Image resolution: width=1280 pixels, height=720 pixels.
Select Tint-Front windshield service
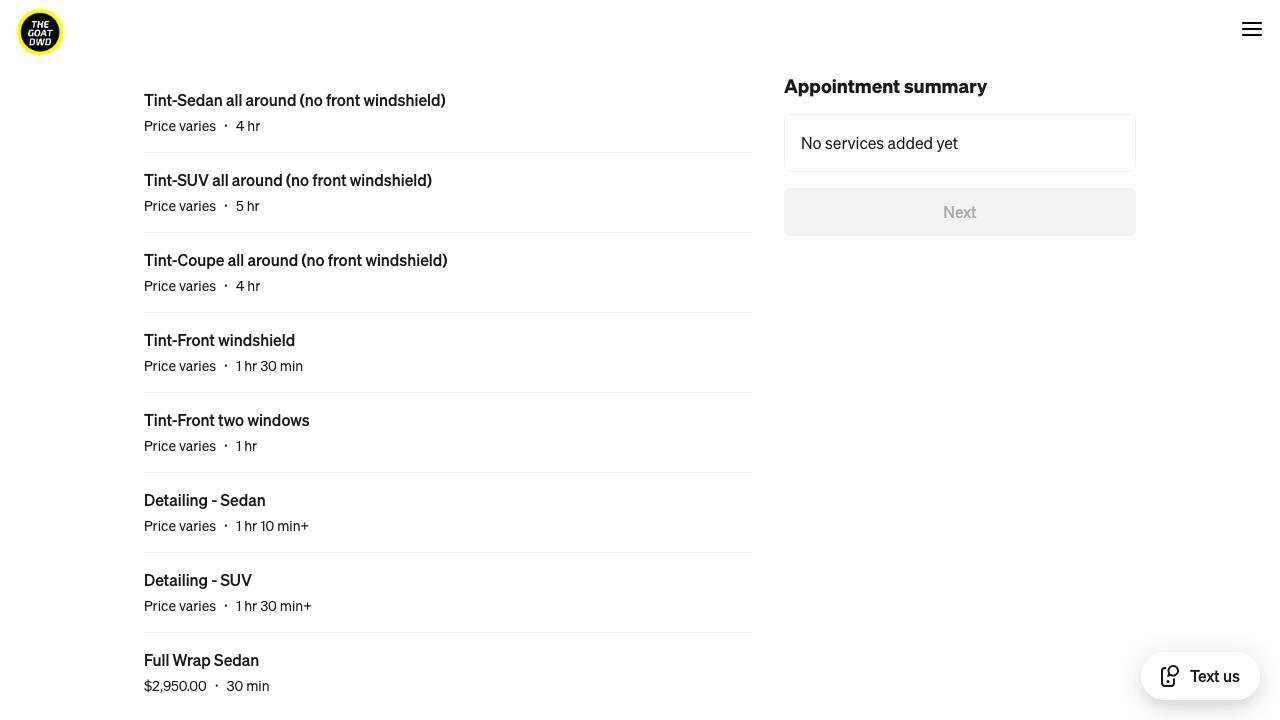tap(219, 341)
